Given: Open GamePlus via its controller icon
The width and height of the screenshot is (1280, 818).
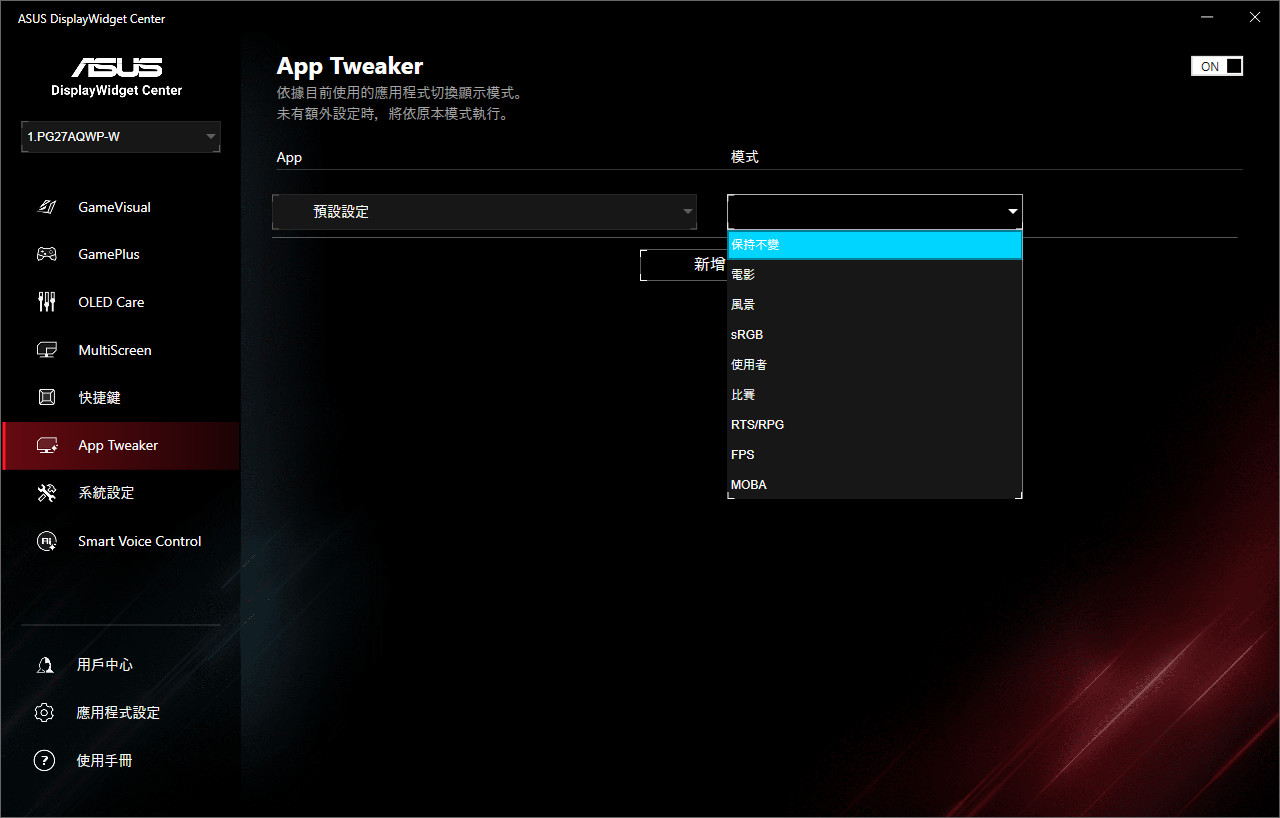Looking at the screenshot, I should point(47,254).
